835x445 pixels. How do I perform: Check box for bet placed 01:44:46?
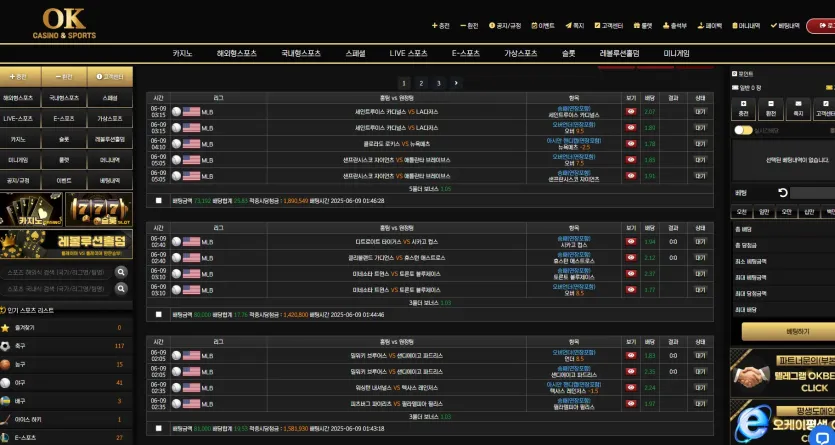click(x=158, y=315)
